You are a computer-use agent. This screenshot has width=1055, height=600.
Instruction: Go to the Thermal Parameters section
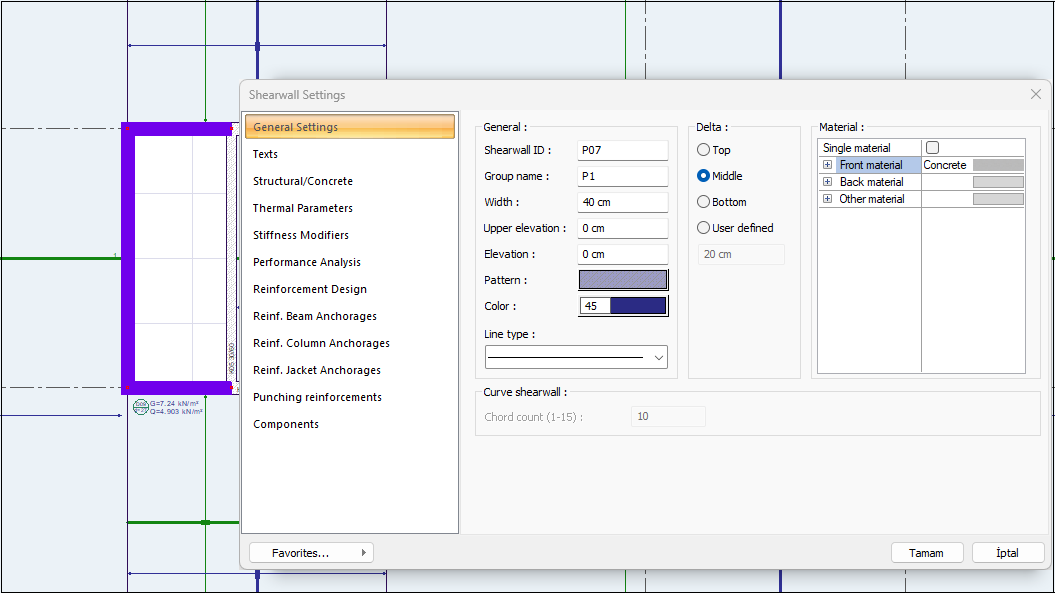pos(302,208)
